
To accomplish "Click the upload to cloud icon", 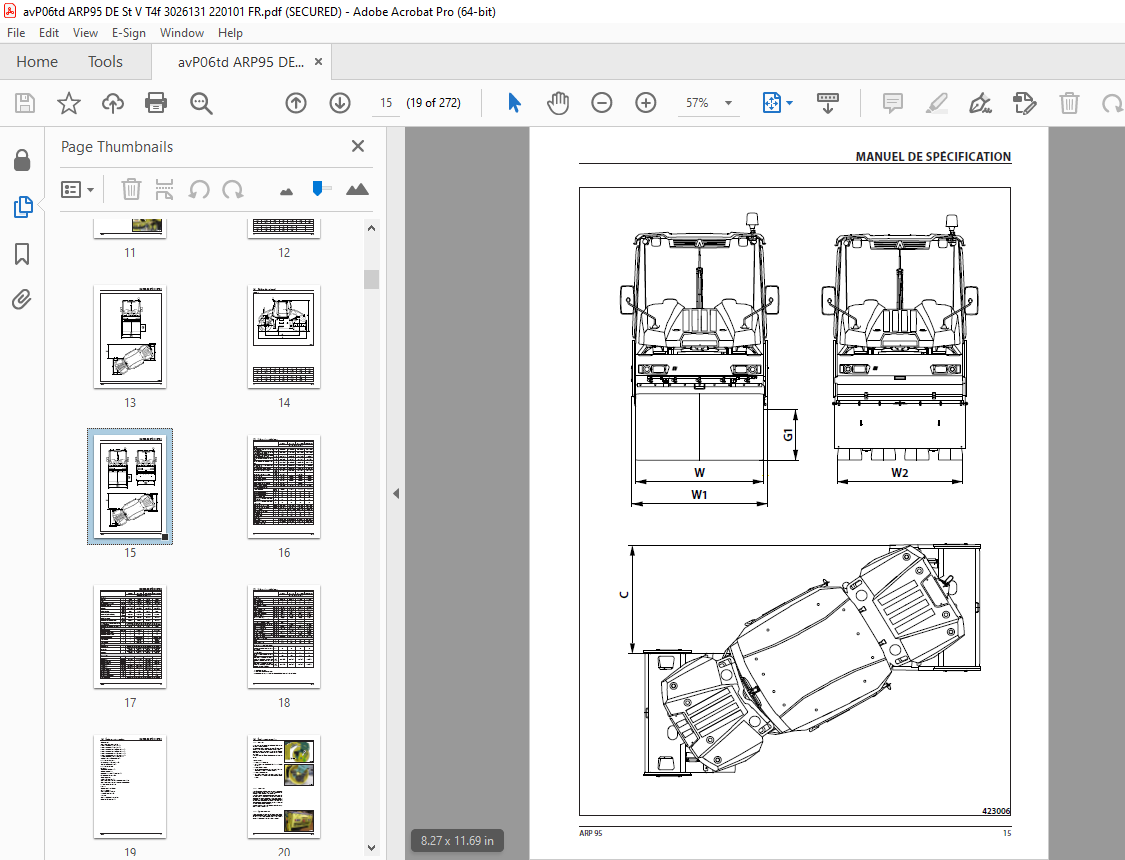I will [x=113, y=103].
